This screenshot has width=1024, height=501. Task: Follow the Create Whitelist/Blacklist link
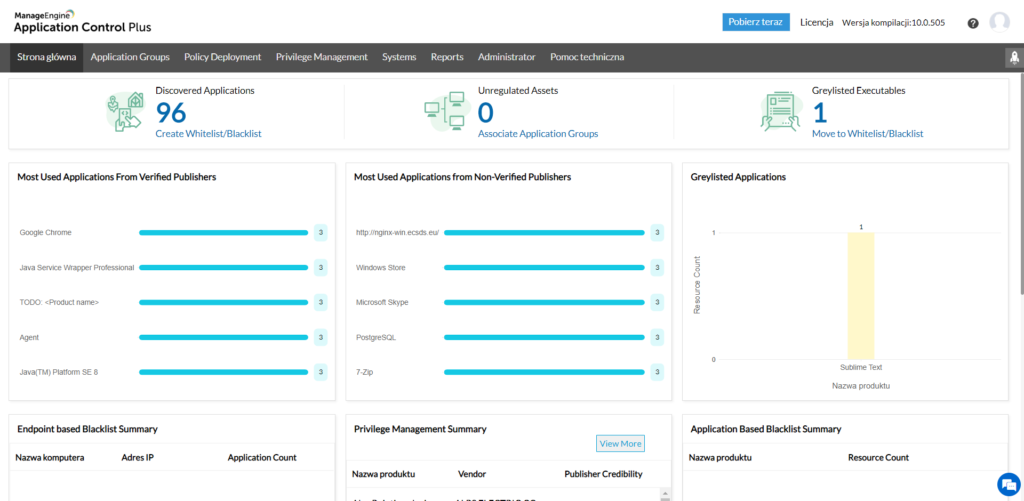pyautogui.click(x=208, y=134)
